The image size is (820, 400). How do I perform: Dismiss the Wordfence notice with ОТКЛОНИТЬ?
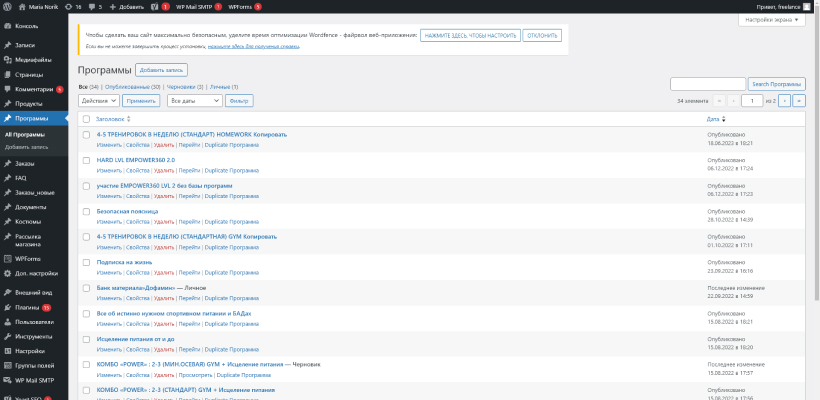(541, 35)
